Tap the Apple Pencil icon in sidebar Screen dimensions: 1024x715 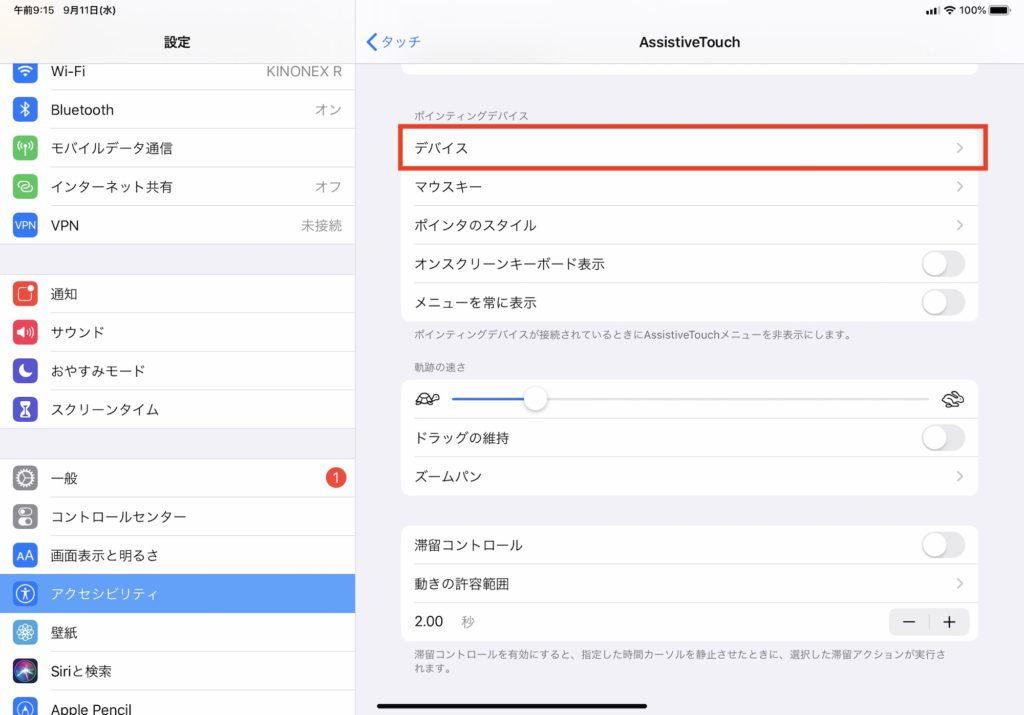point(25,707)
